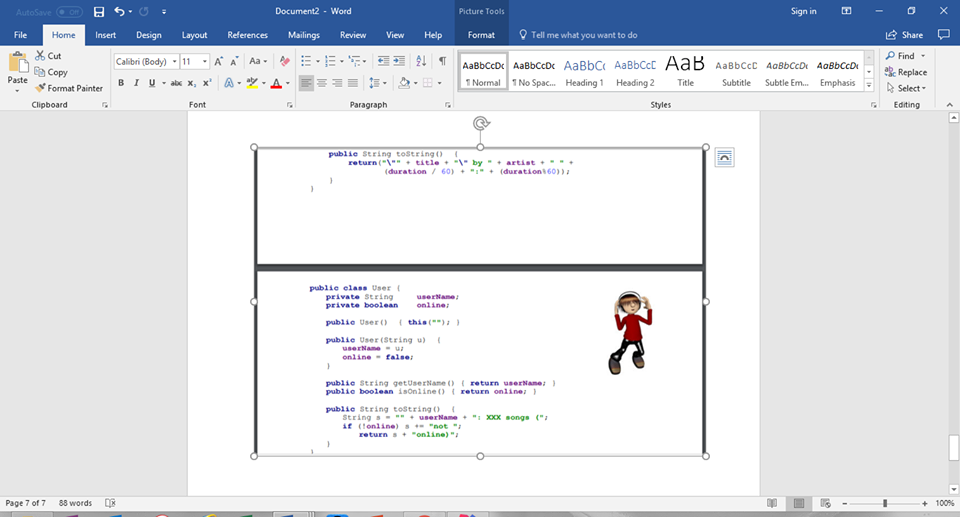Image resolution: width=960 pixels, height=517 pixels.
Task: Click the Clear All Formatting icon
Action: (285, 61)
